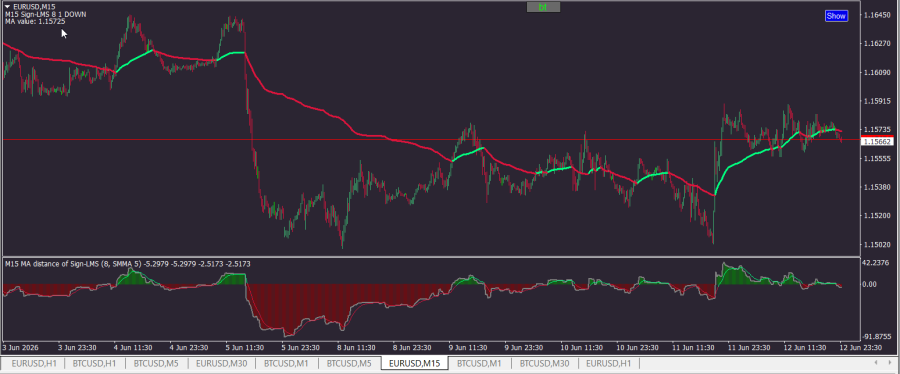The height and width of the screenshot is (374, 900).
Task: Click the EURUSD,M15 one-click trading triangle
Action: tap(8, 6)
